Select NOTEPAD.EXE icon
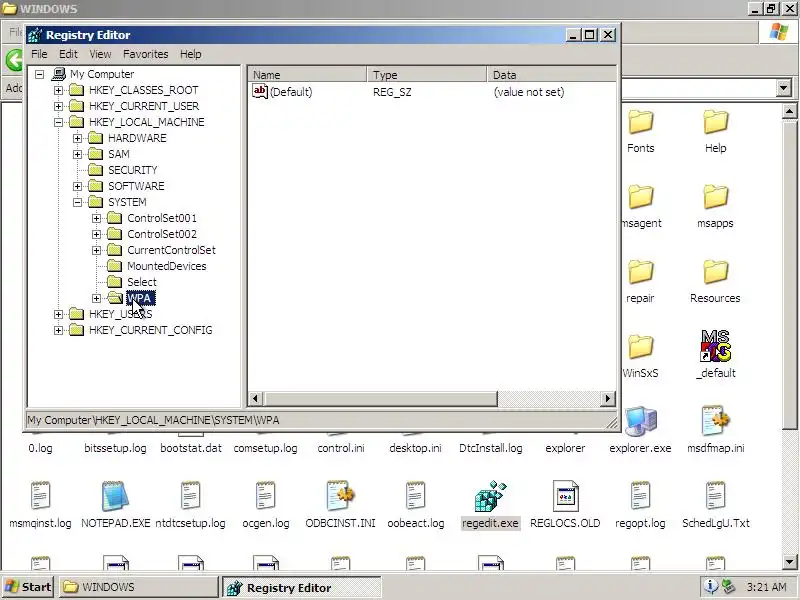This screenshot has height=600, width=800. pos(115,496)
